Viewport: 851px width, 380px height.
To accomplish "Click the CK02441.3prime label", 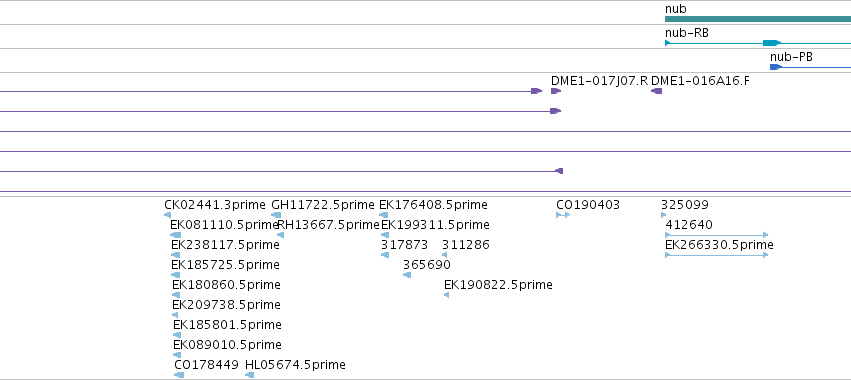I will point(215,205).
